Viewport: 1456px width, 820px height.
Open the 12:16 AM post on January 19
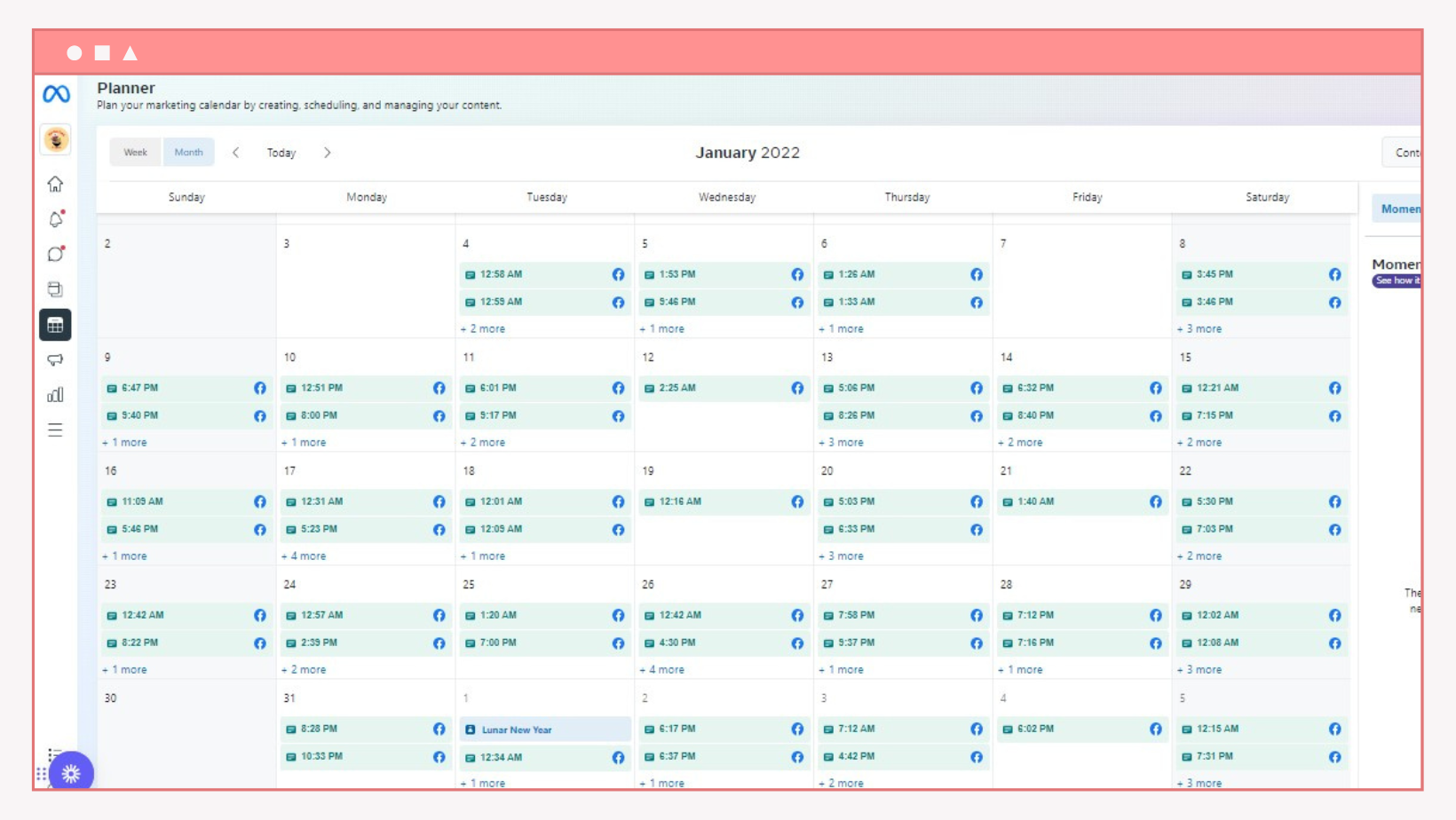tap(724, 502)
